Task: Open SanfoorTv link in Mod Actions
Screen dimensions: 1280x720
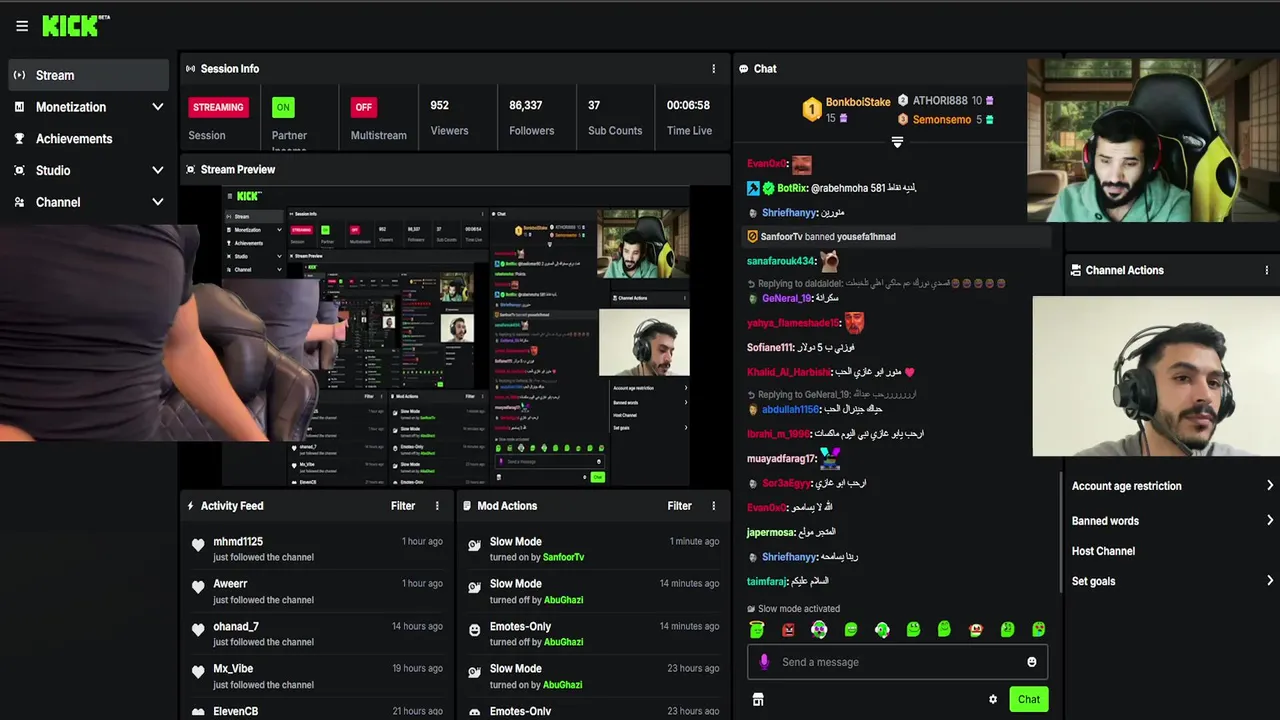Action: [x=564, y=557]
